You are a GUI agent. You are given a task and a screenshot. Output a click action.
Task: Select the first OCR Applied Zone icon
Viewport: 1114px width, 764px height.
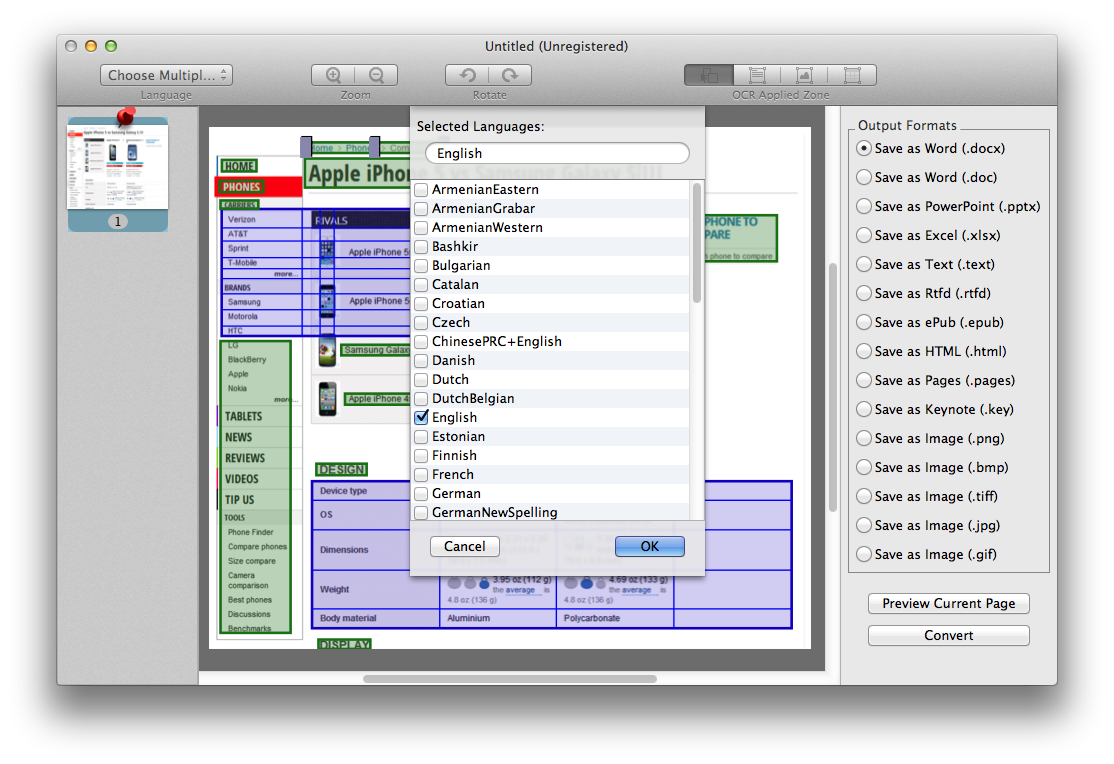click(x=709, y=75)
